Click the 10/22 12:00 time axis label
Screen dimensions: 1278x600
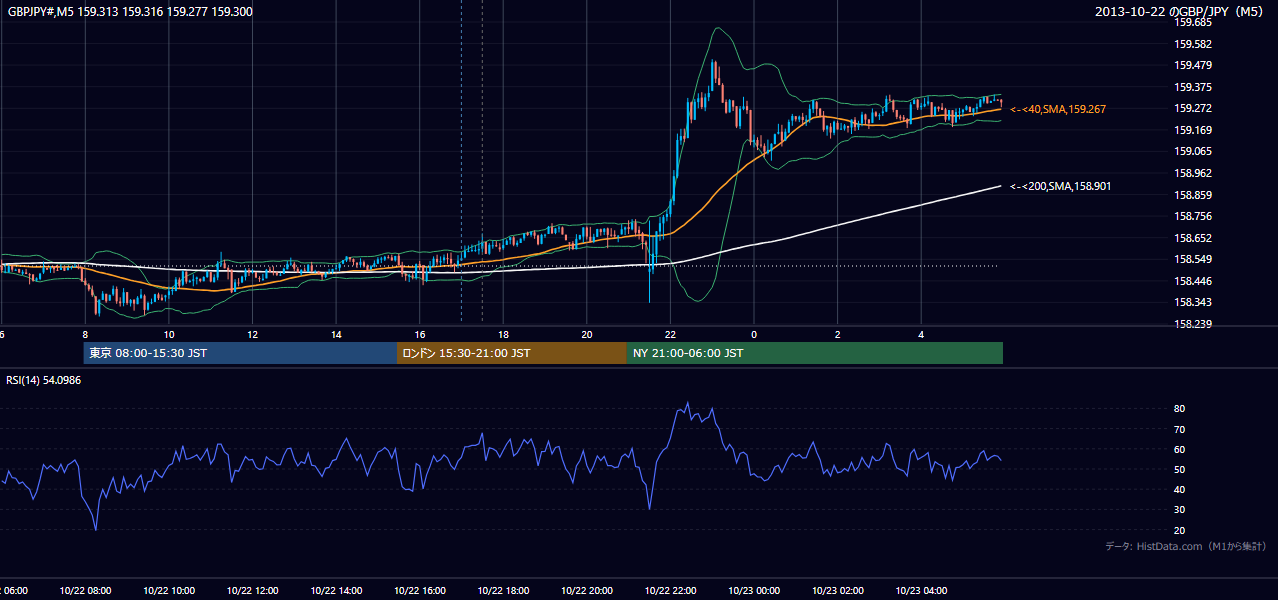point(252,590)
